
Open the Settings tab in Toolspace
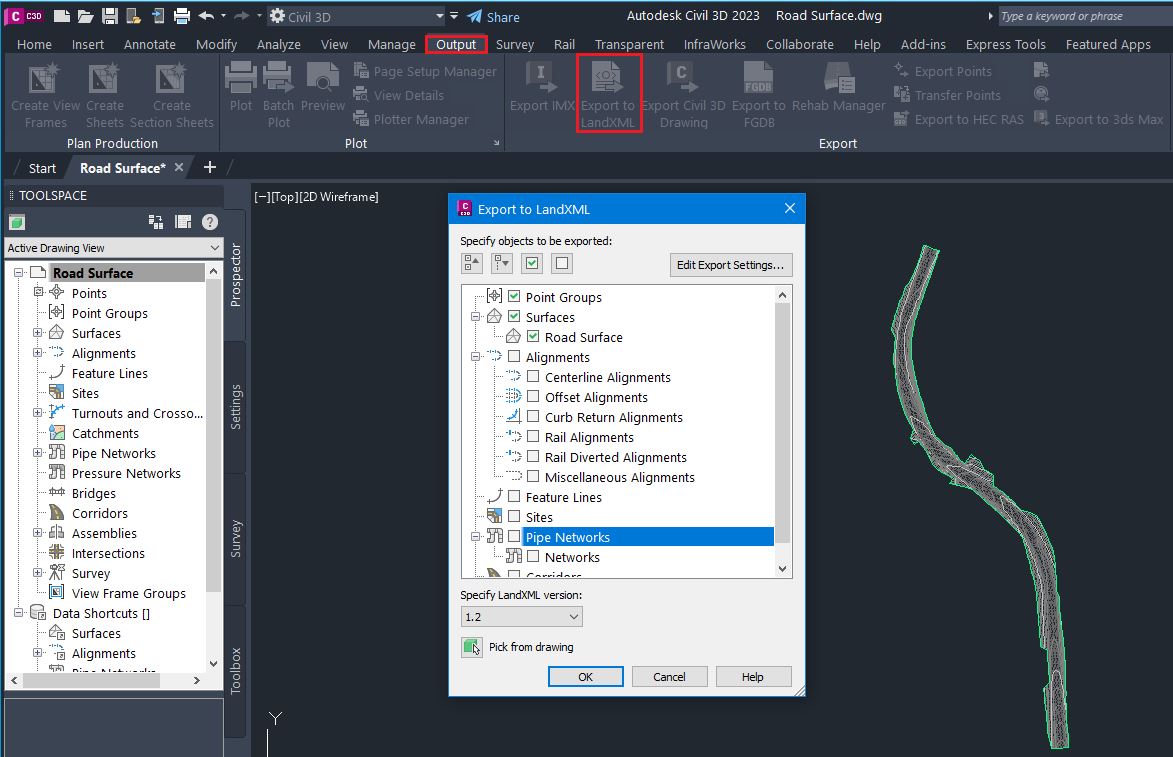click(x=236, y=407)
